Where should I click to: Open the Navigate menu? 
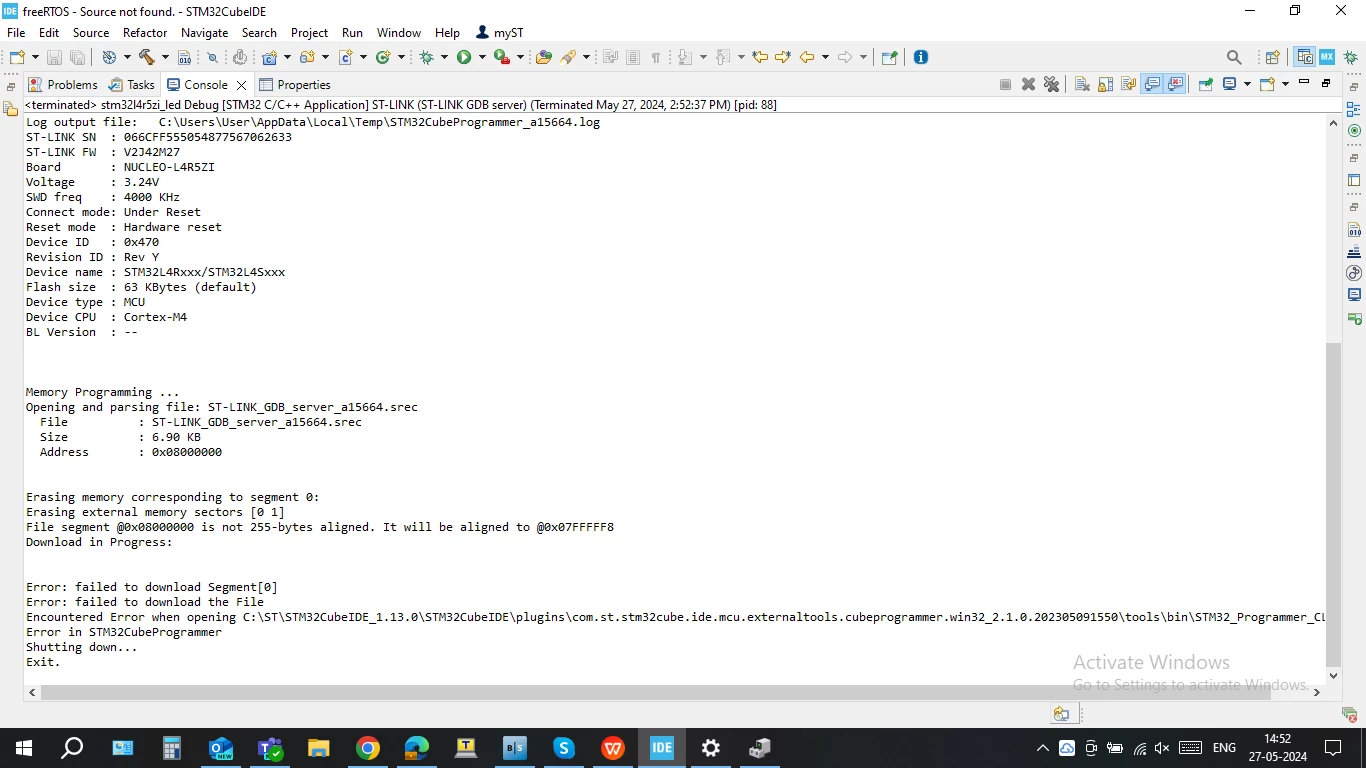pos(205,33)
